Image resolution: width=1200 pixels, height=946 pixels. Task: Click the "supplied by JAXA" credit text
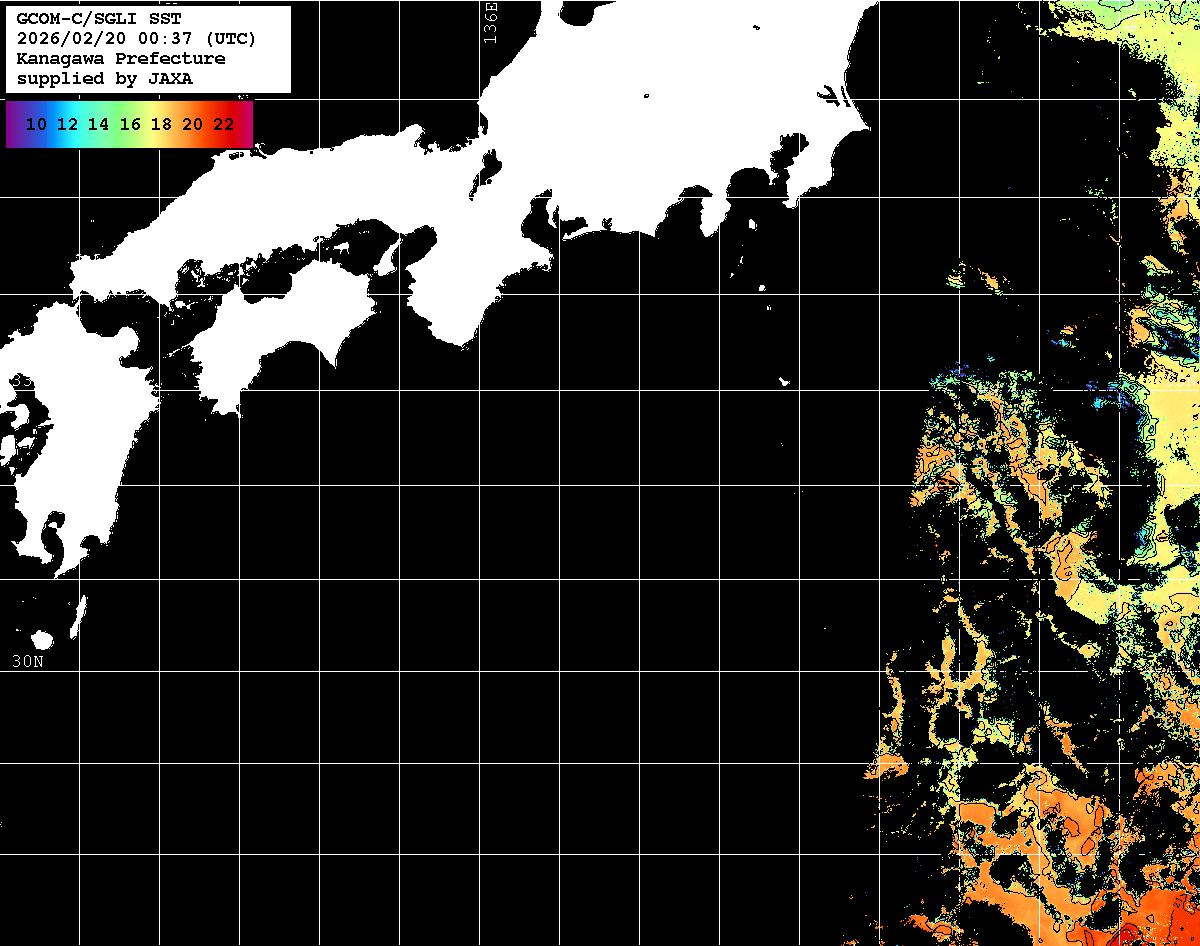[x=105, y=79]
